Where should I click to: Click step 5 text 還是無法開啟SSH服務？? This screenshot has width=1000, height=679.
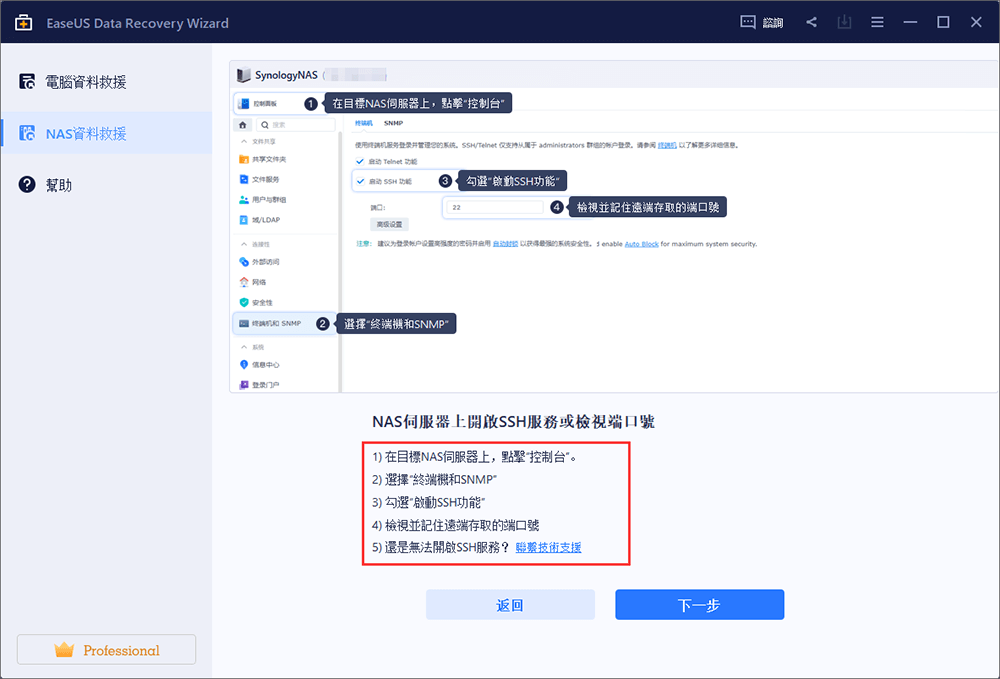pyautogui.click(x=441, y=548)
